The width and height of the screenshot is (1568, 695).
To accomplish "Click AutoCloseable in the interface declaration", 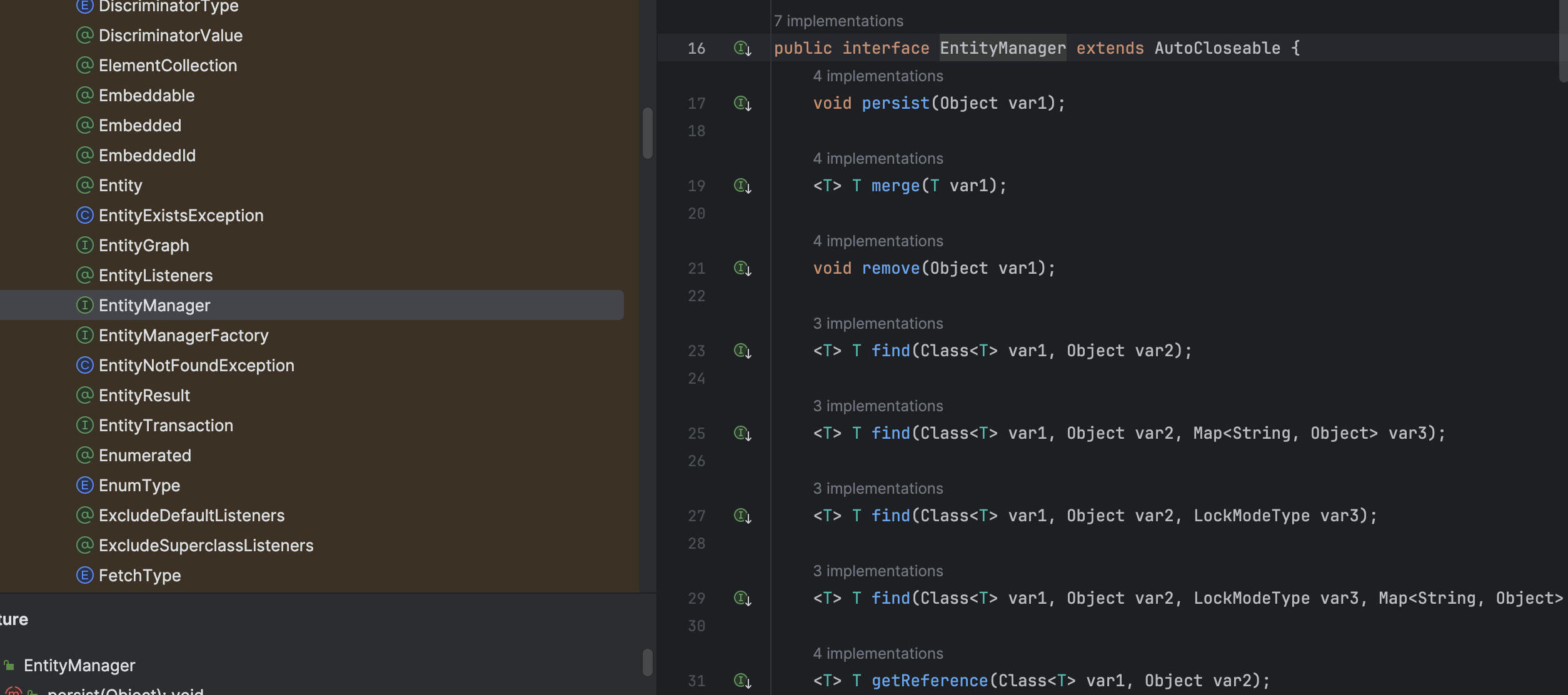I will click(x=1217, y=48).
